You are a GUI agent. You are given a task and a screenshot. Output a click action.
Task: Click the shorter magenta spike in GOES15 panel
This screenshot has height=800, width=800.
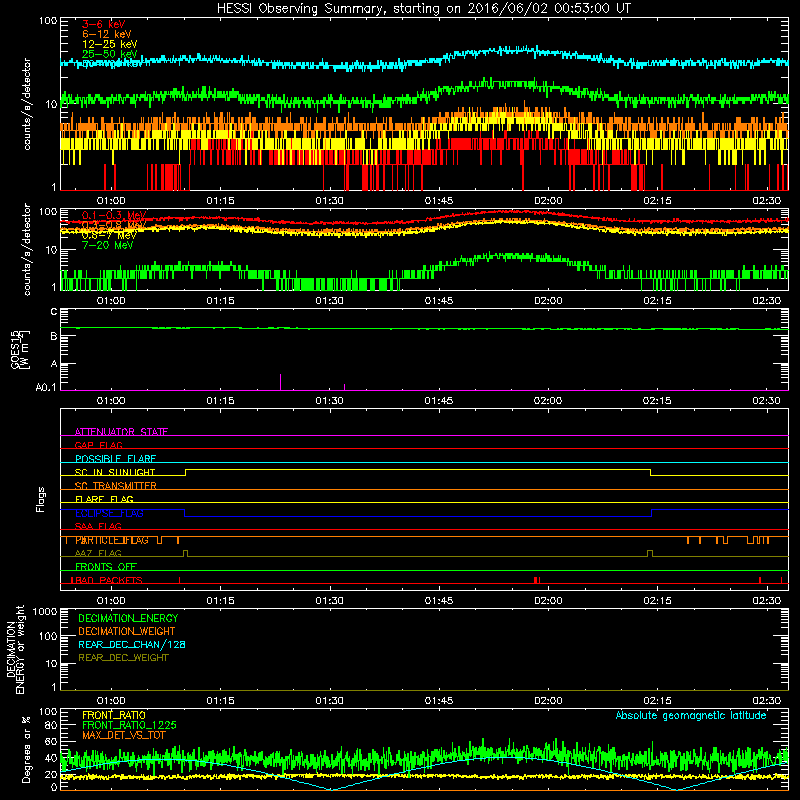tap(344, 387)
